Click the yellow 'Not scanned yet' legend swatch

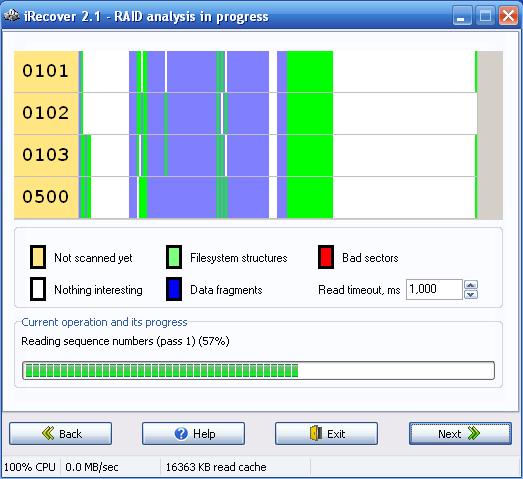[x=38, y=257]
